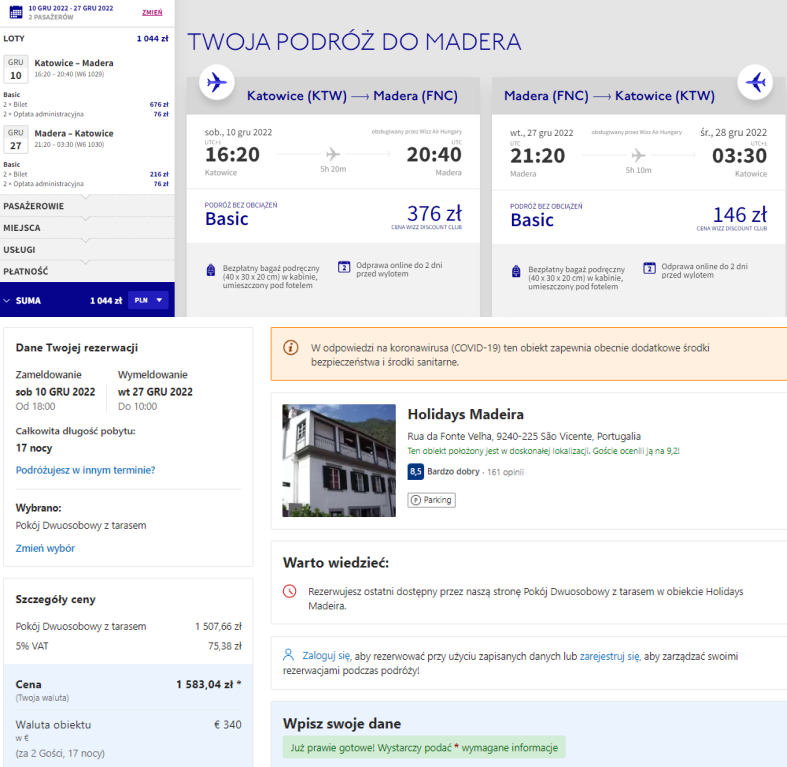Screen dimensions: 787x767
Task: Click the outbound flight airplane circle icon
Action: coord(216,82)
